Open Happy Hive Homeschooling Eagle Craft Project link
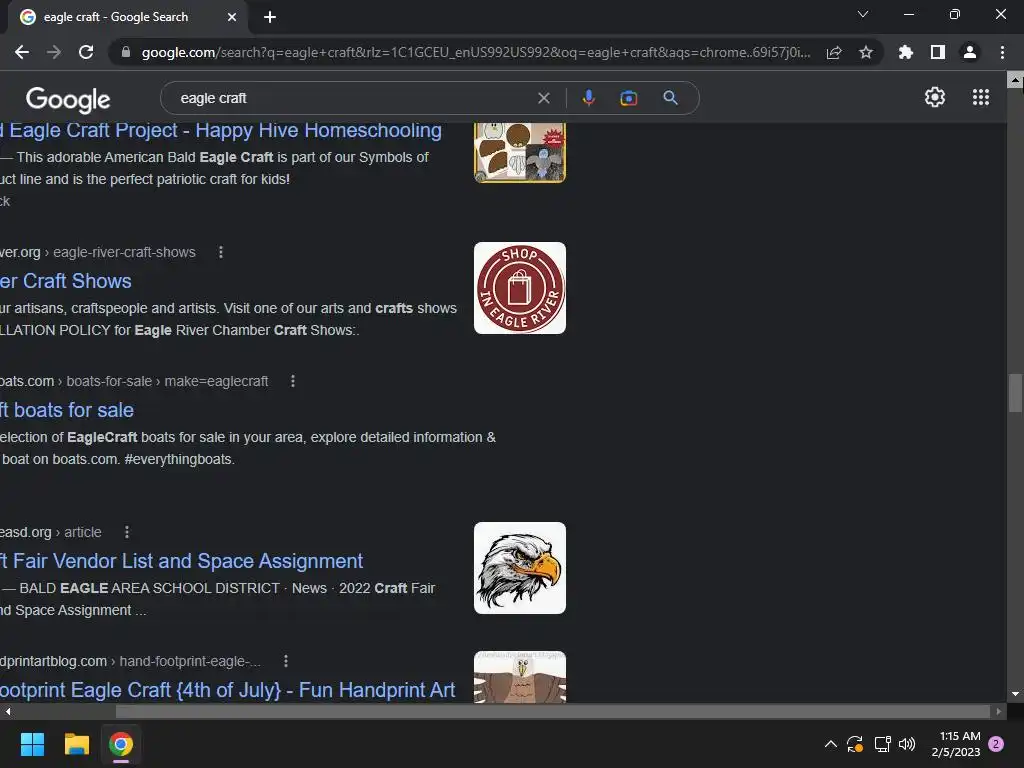The width and height of the screenshot is (1024, 768). point(221,130)
